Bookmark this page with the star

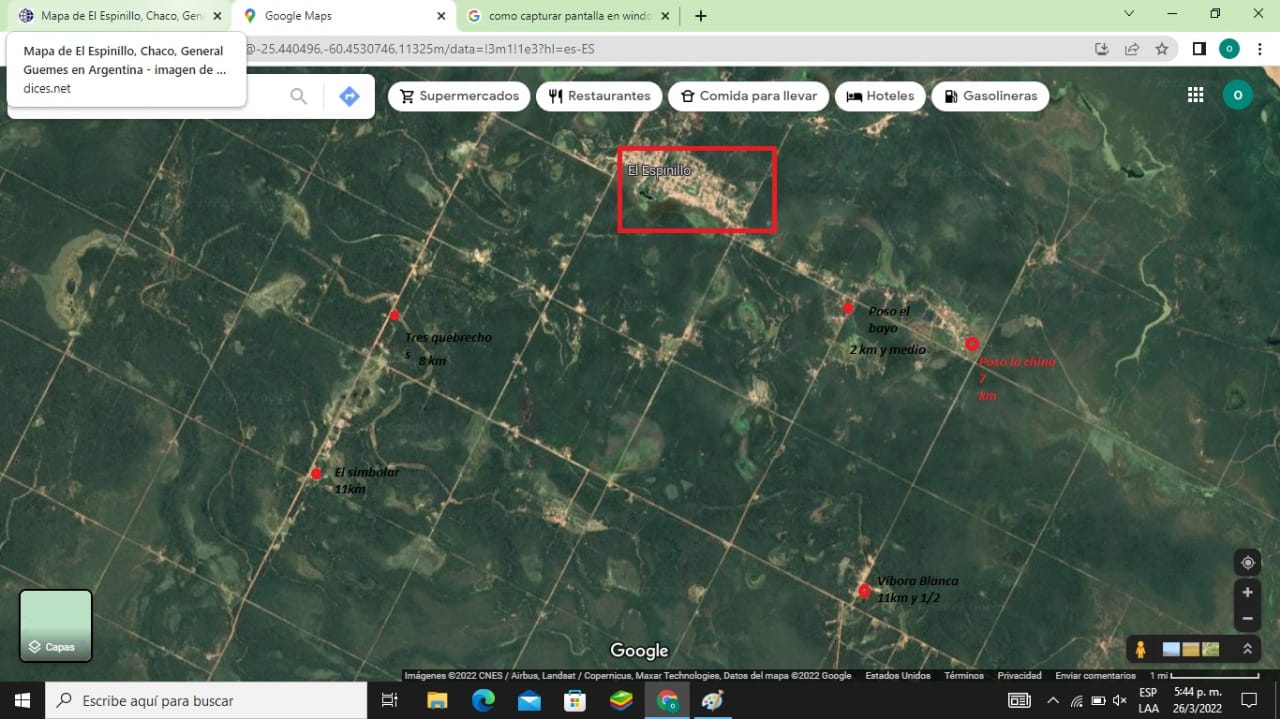tap(1161, 48)
